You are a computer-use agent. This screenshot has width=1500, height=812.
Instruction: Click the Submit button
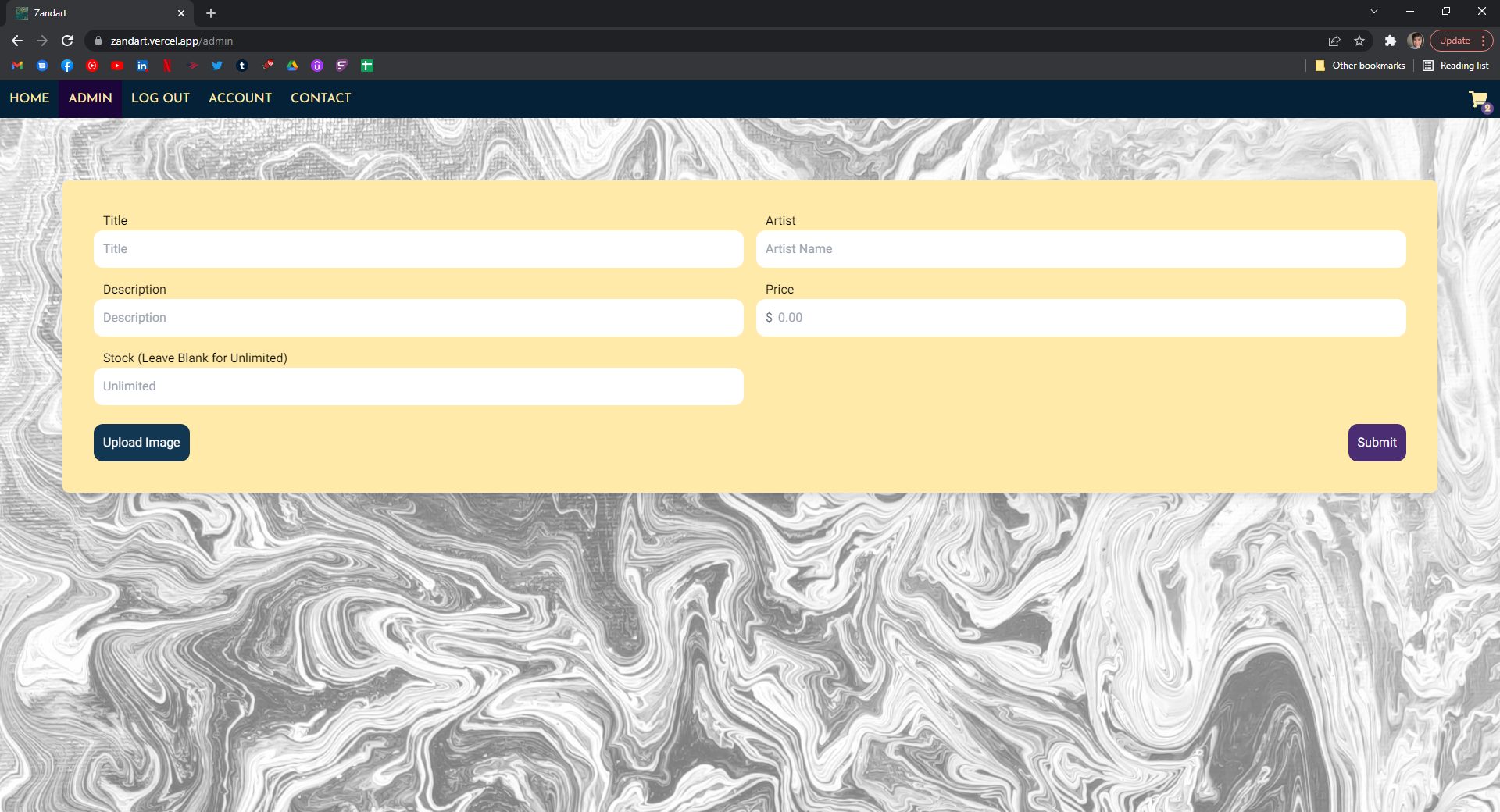point(1377,443)
